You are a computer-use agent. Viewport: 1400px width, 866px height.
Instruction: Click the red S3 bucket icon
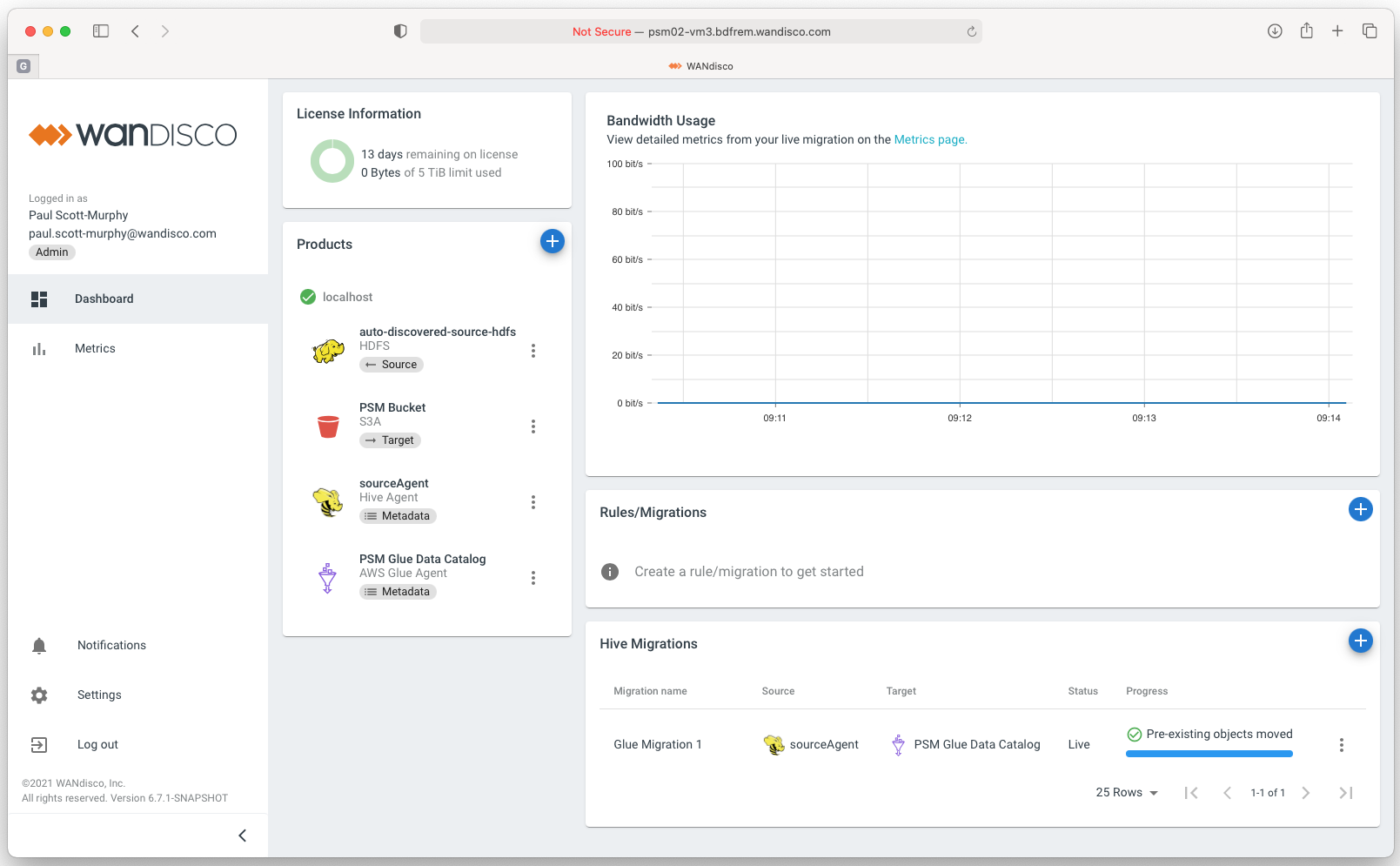(x=328, y=426)
